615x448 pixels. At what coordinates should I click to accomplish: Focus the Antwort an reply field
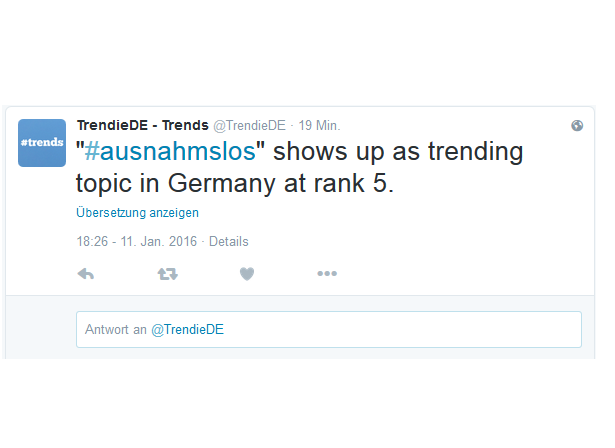329,330
